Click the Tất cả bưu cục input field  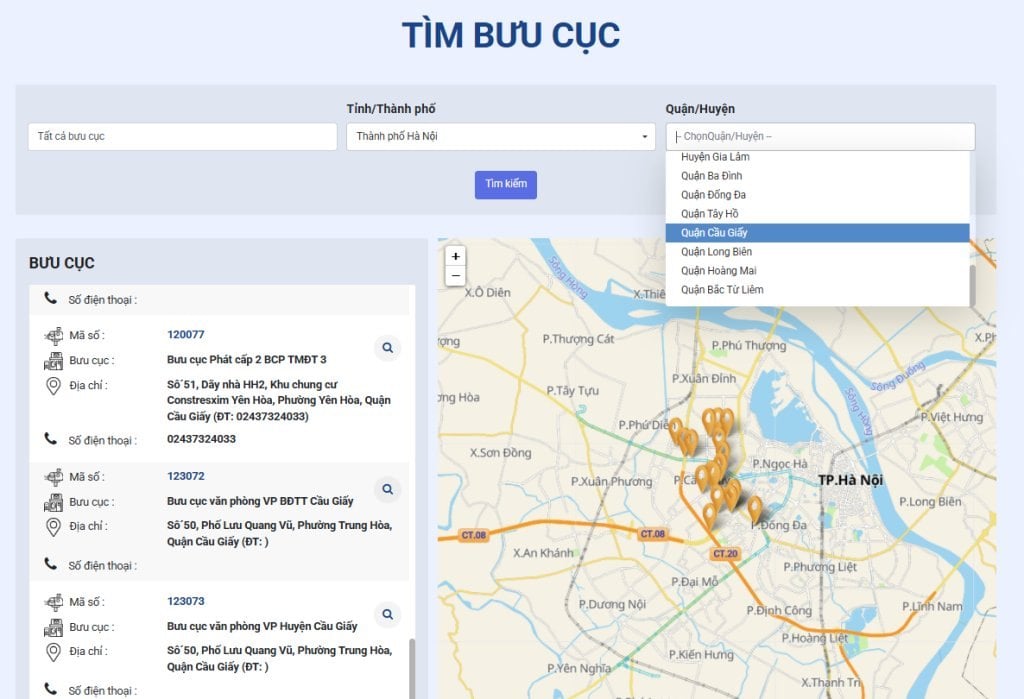tap(182, 136)
